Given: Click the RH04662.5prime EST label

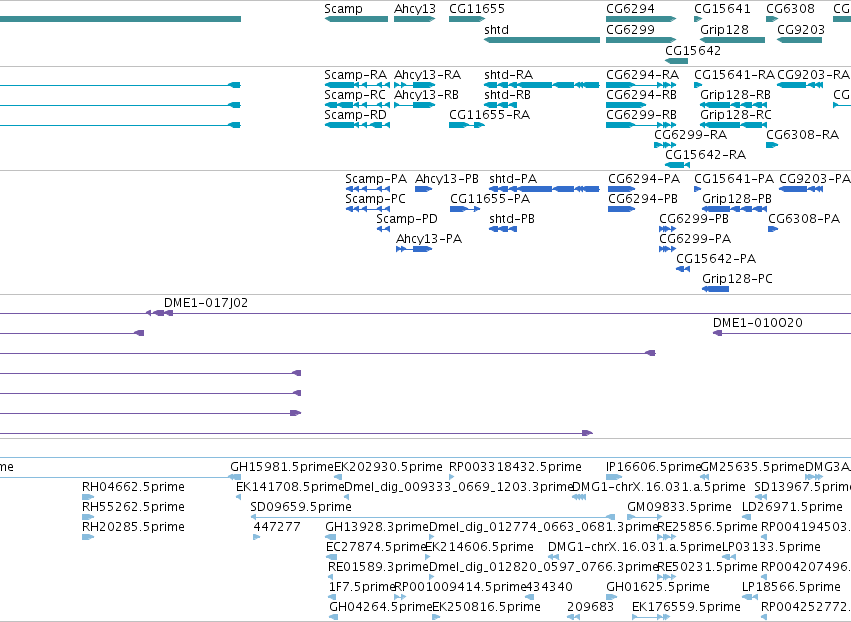Looking at the screenshot, I should click(x=134, y=487).
